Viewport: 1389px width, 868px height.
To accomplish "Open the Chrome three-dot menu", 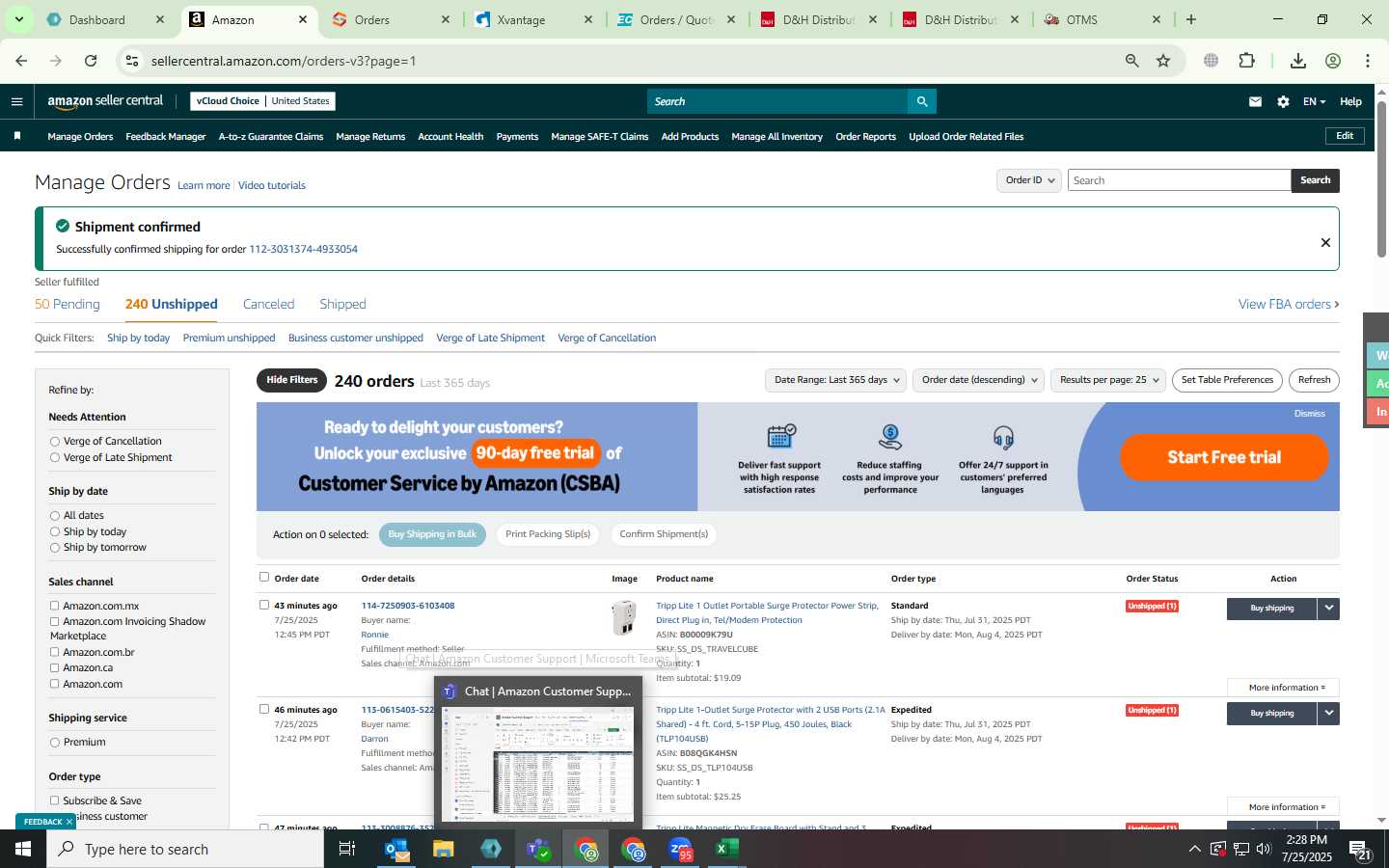I will tap(1368, 61).
